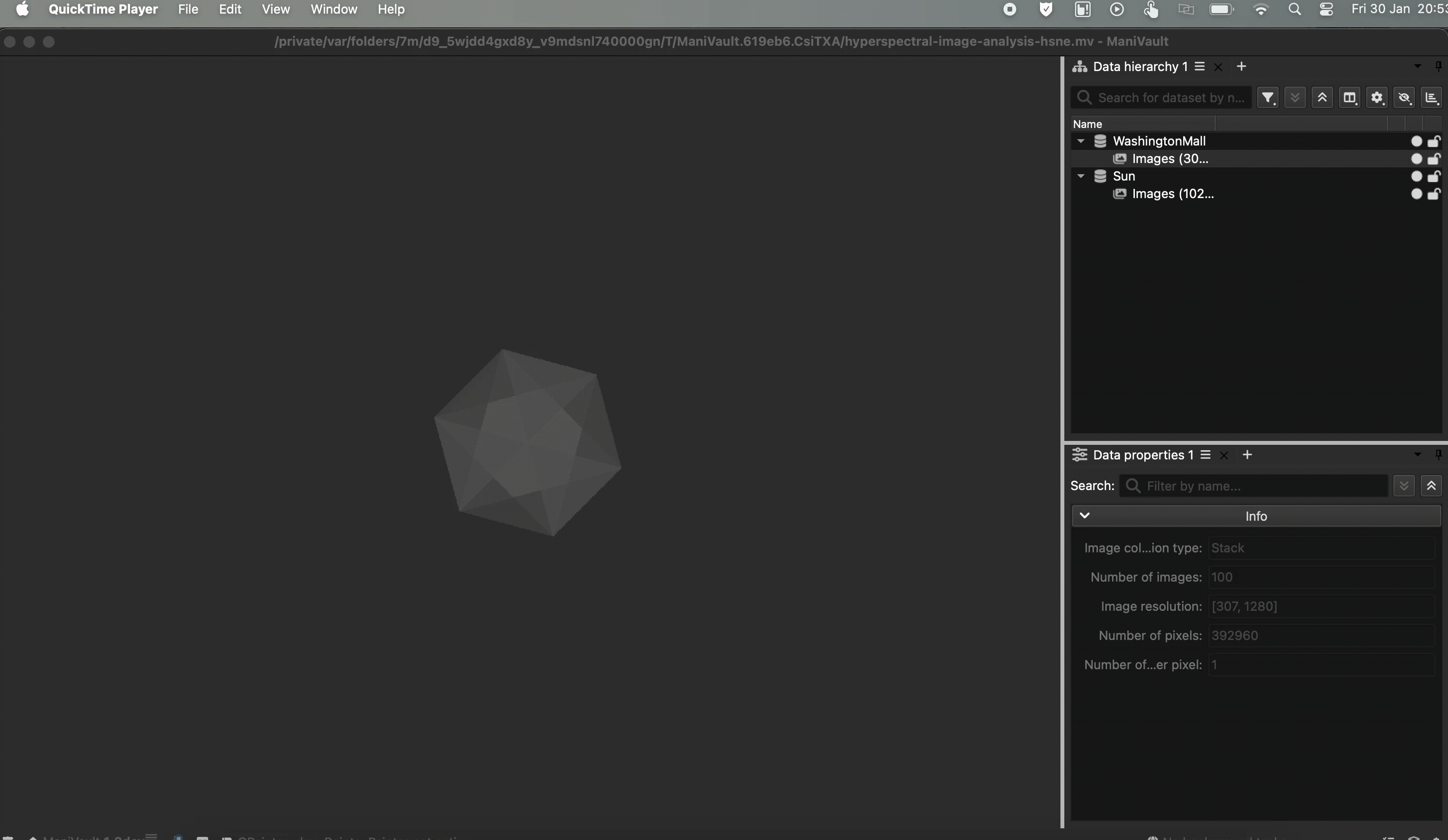
Task: Select the column grouping icon in Data hierarchy
Action: coord(1349,98)
